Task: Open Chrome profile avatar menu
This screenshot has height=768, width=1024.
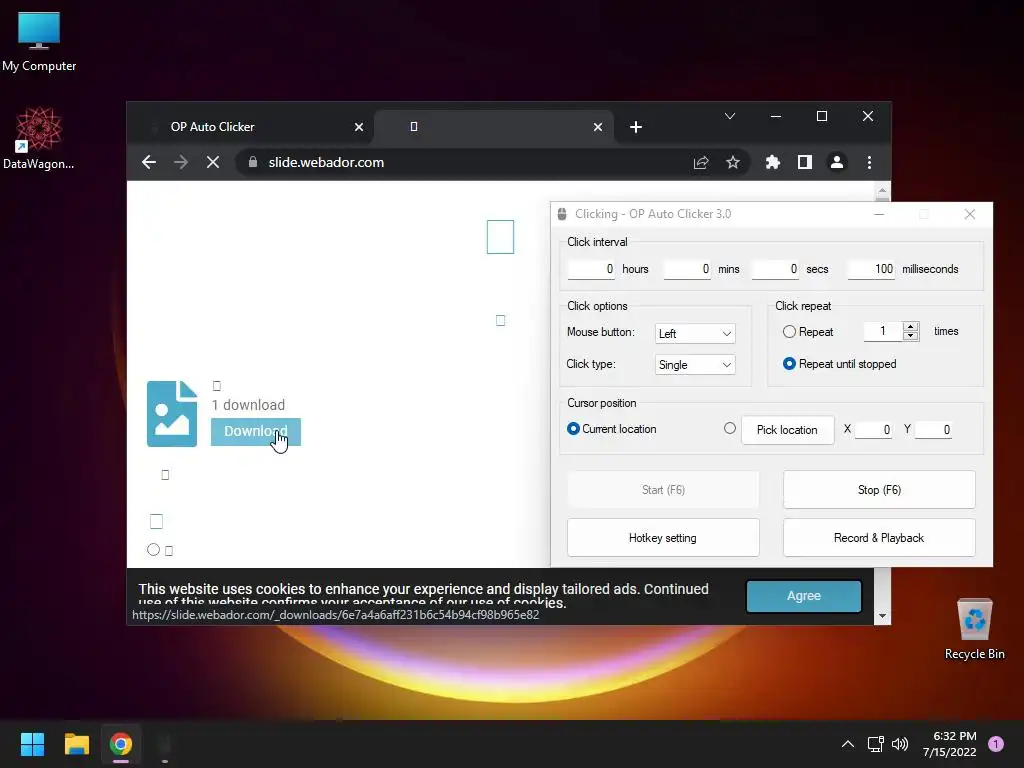Action: [837, 163]
